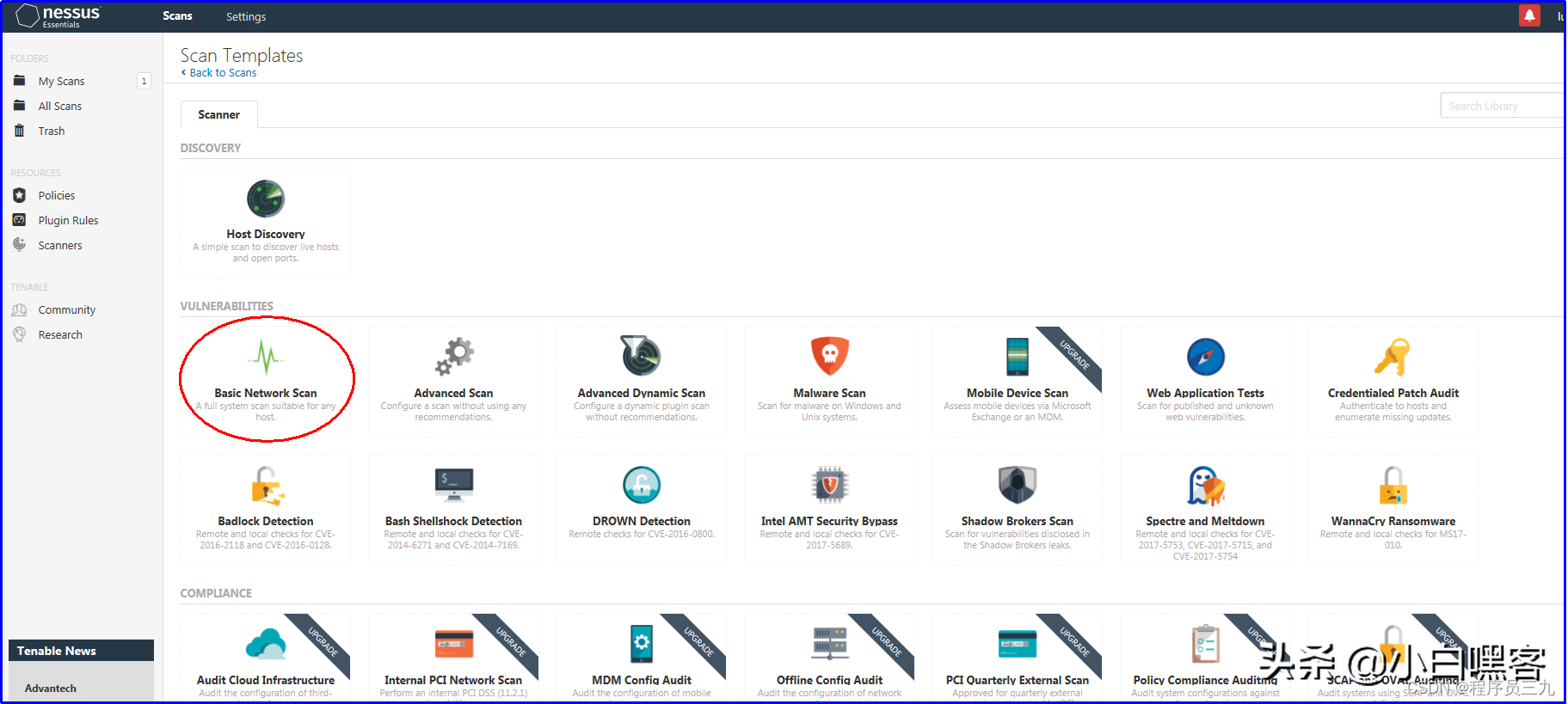
Task: Focus the Search Library field
Action: pyautogui.click(x=1503, y=106)
